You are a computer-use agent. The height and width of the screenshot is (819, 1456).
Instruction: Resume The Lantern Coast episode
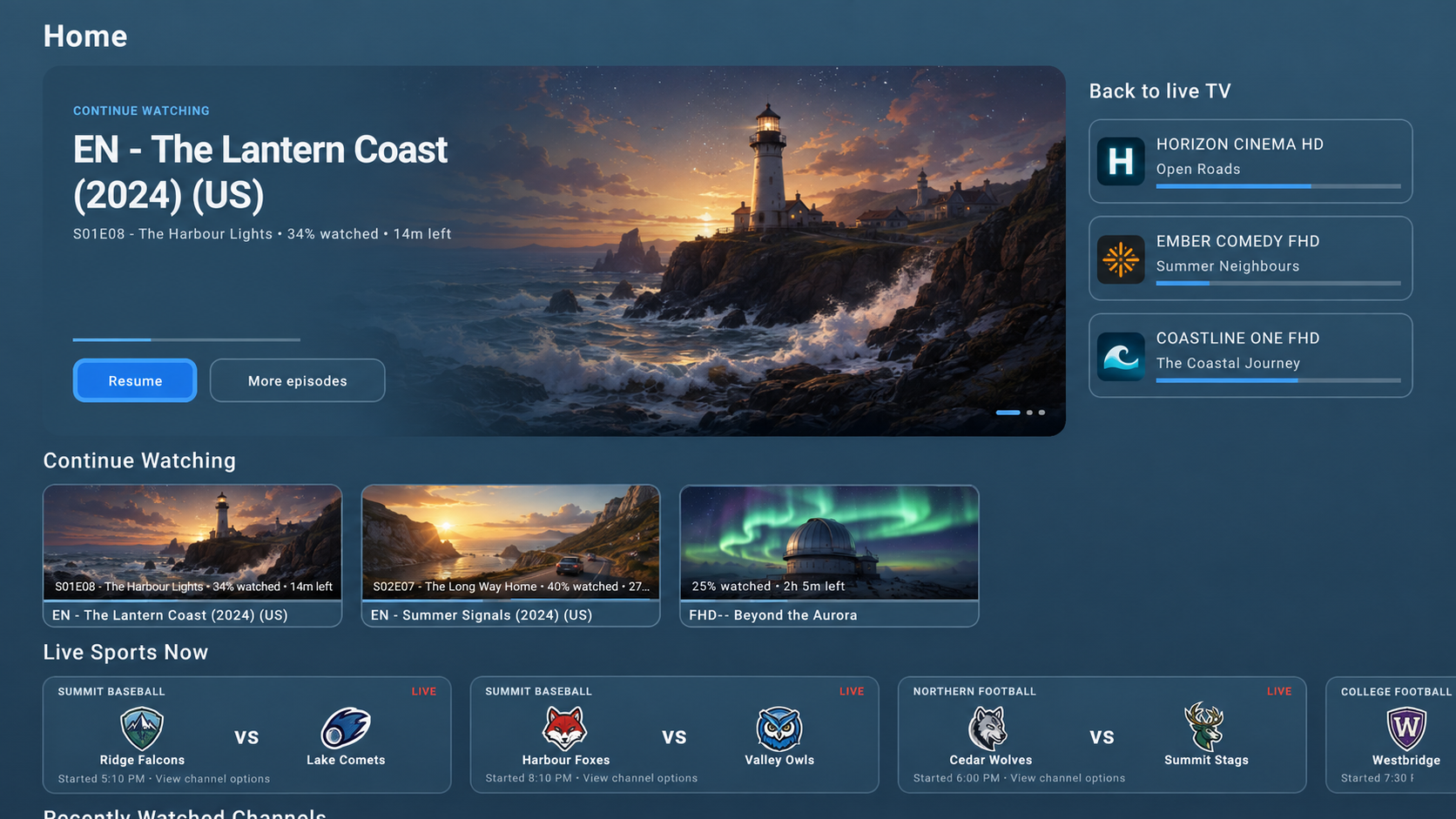135,380
